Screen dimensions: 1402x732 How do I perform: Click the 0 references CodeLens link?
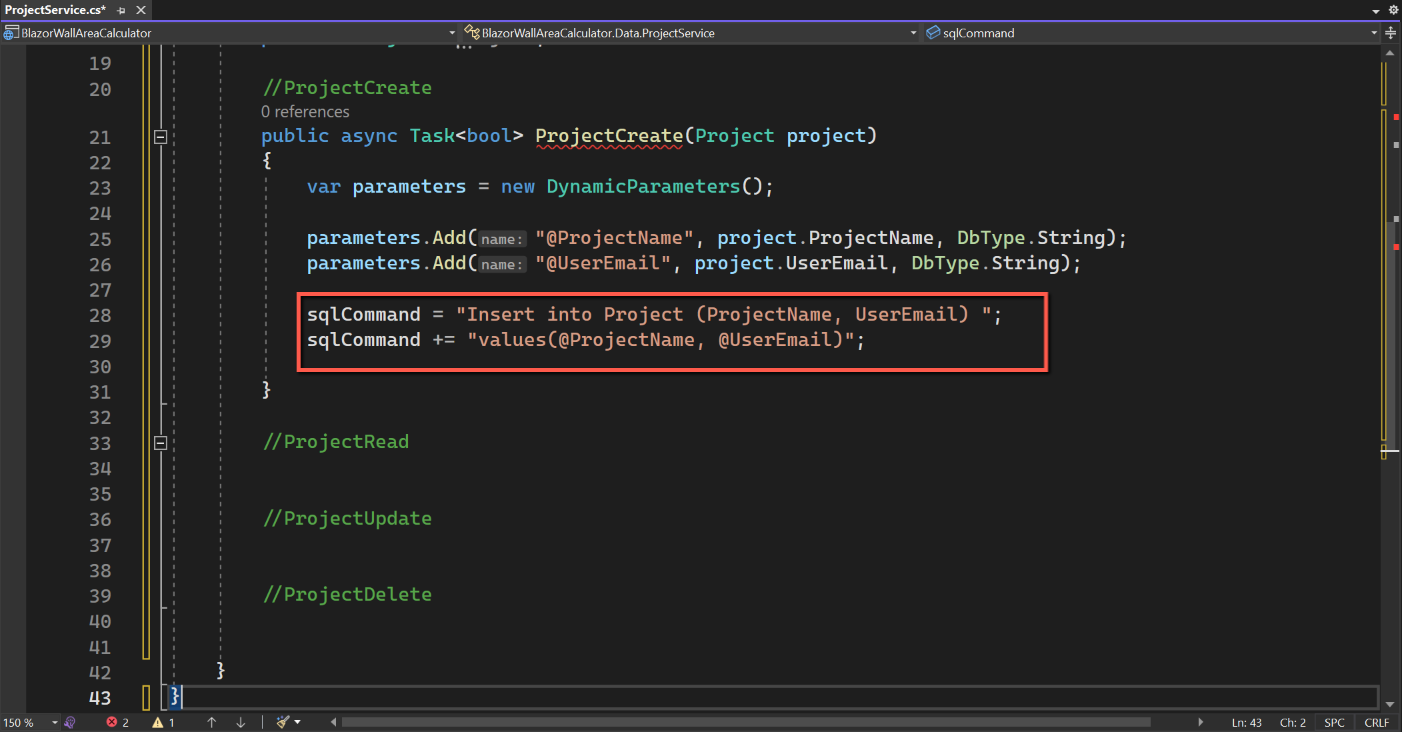coord(305,112)
